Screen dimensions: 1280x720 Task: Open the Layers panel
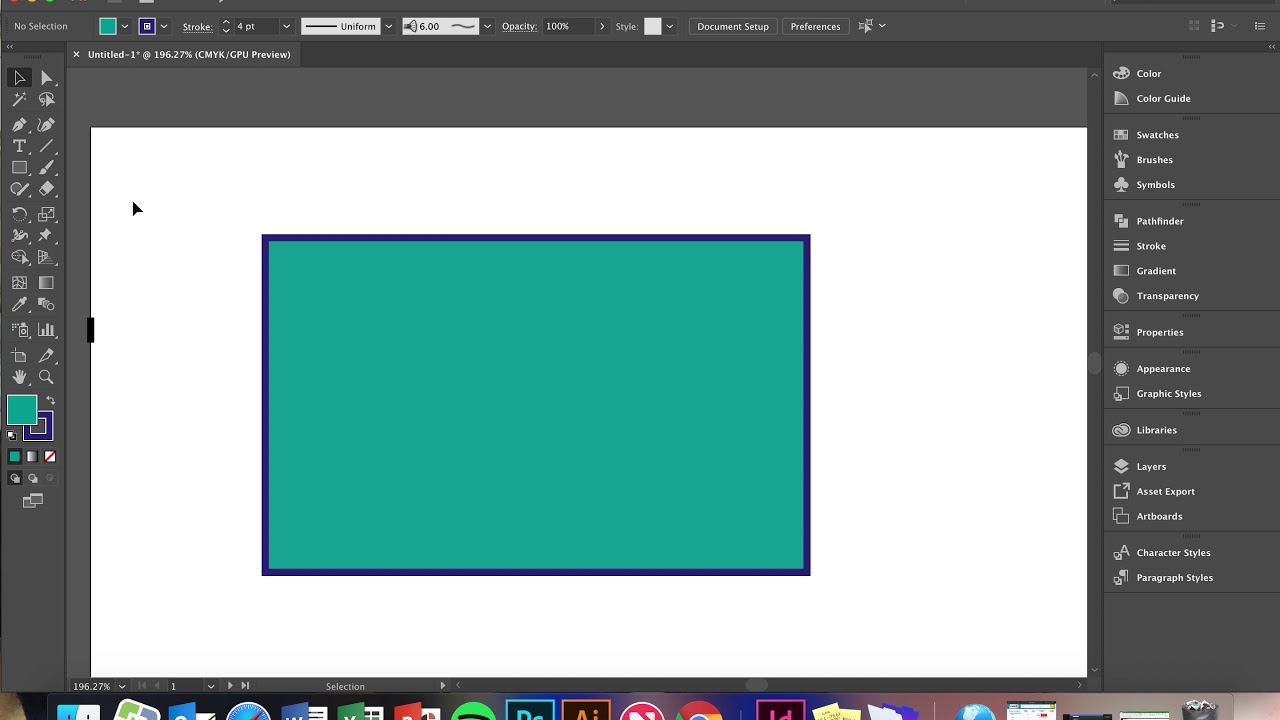[x=1151, y=467]
